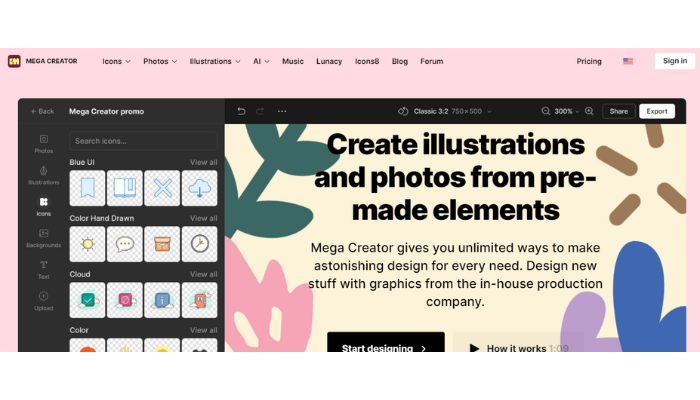View all Color icons
Screen dimensions: 700x400
(x=204, y=330)
